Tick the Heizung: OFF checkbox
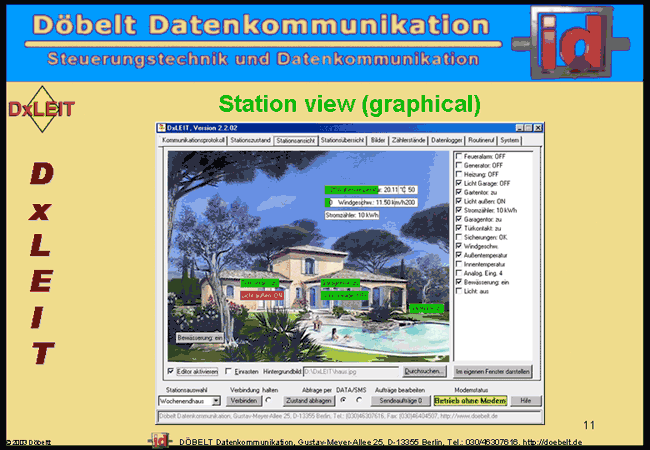The image size is (650, 450). click(459, 174)
